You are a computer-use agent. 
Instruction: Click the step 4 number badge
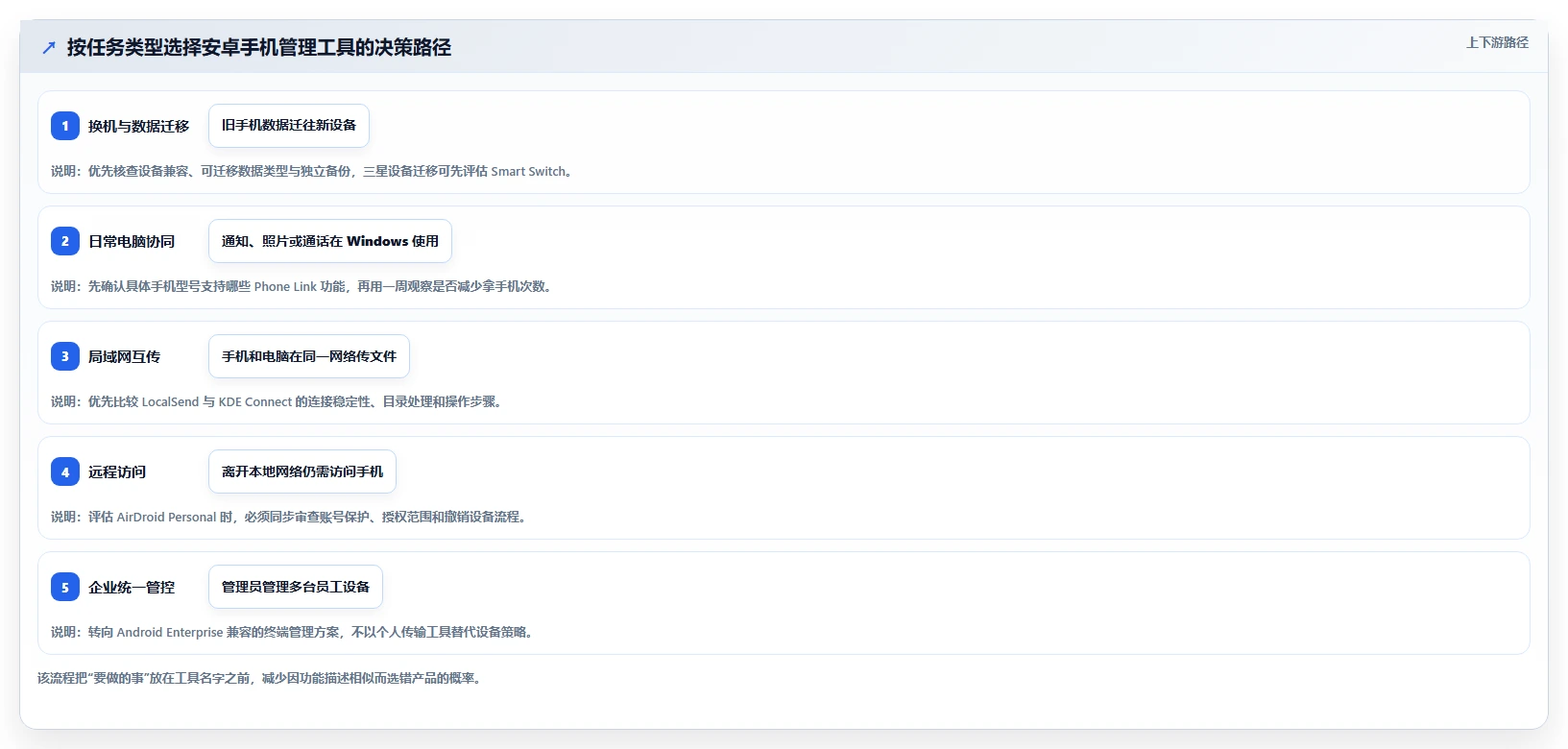point(65,471)
